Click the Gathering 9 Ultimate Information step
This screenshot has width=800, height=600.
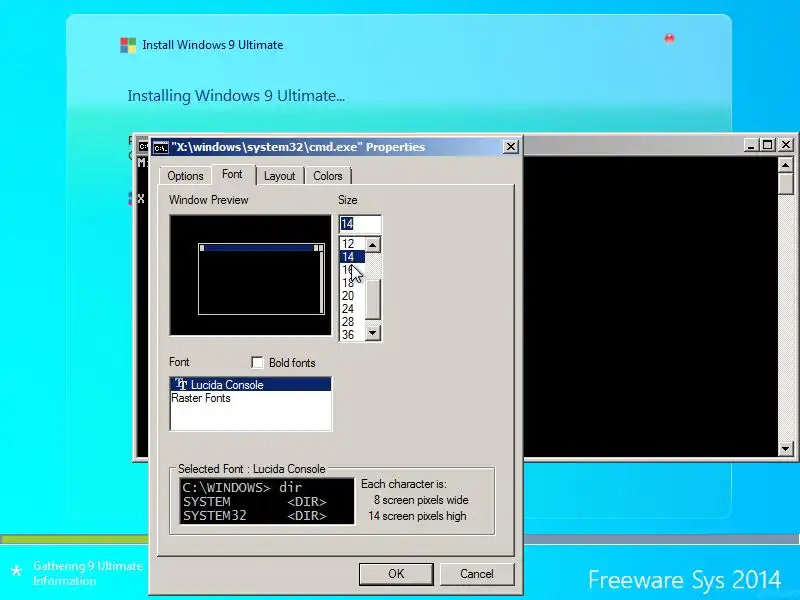coord(88,573)
